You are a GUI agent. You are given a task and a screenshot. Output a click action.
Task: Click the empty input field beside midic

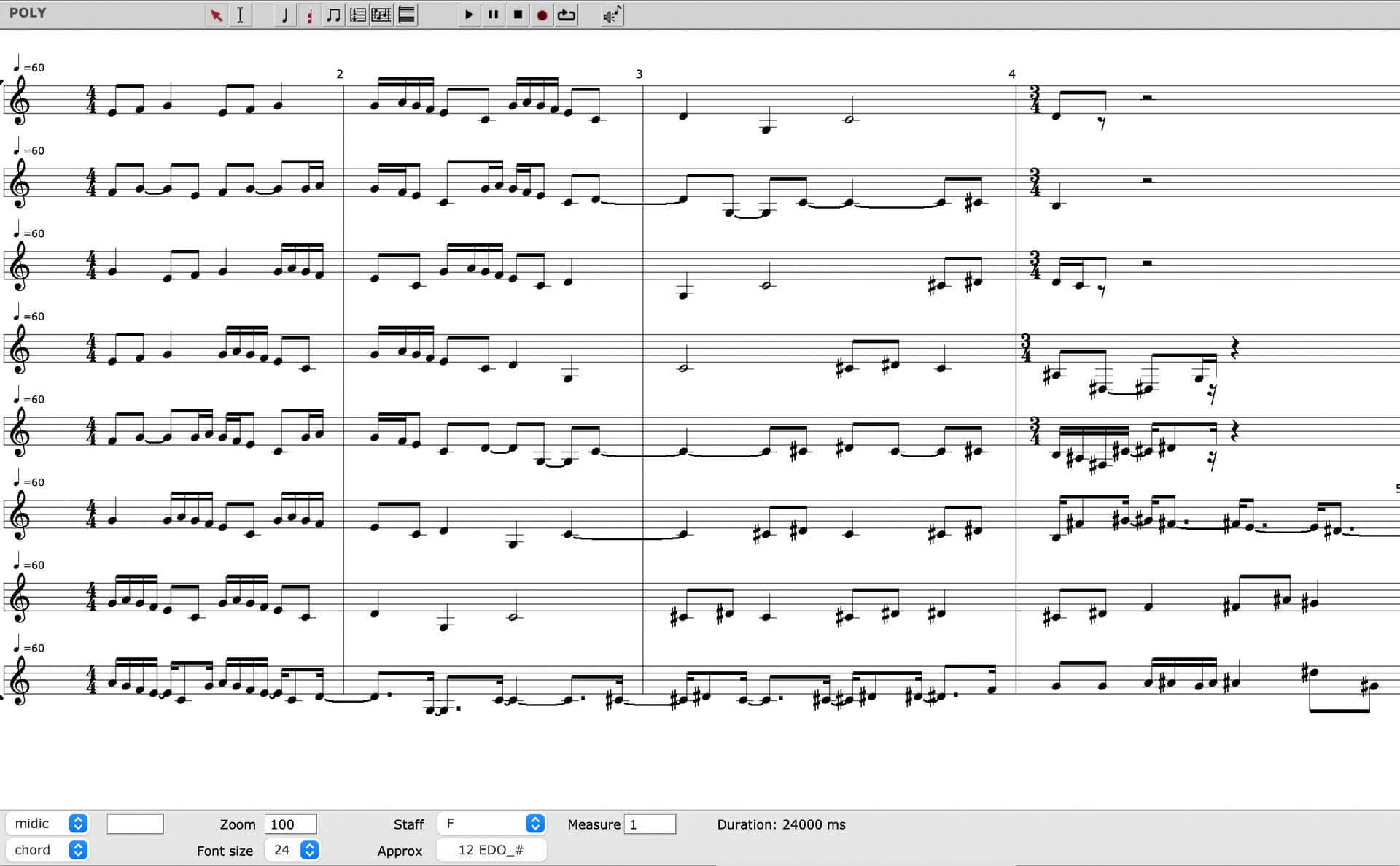(135, 824)
